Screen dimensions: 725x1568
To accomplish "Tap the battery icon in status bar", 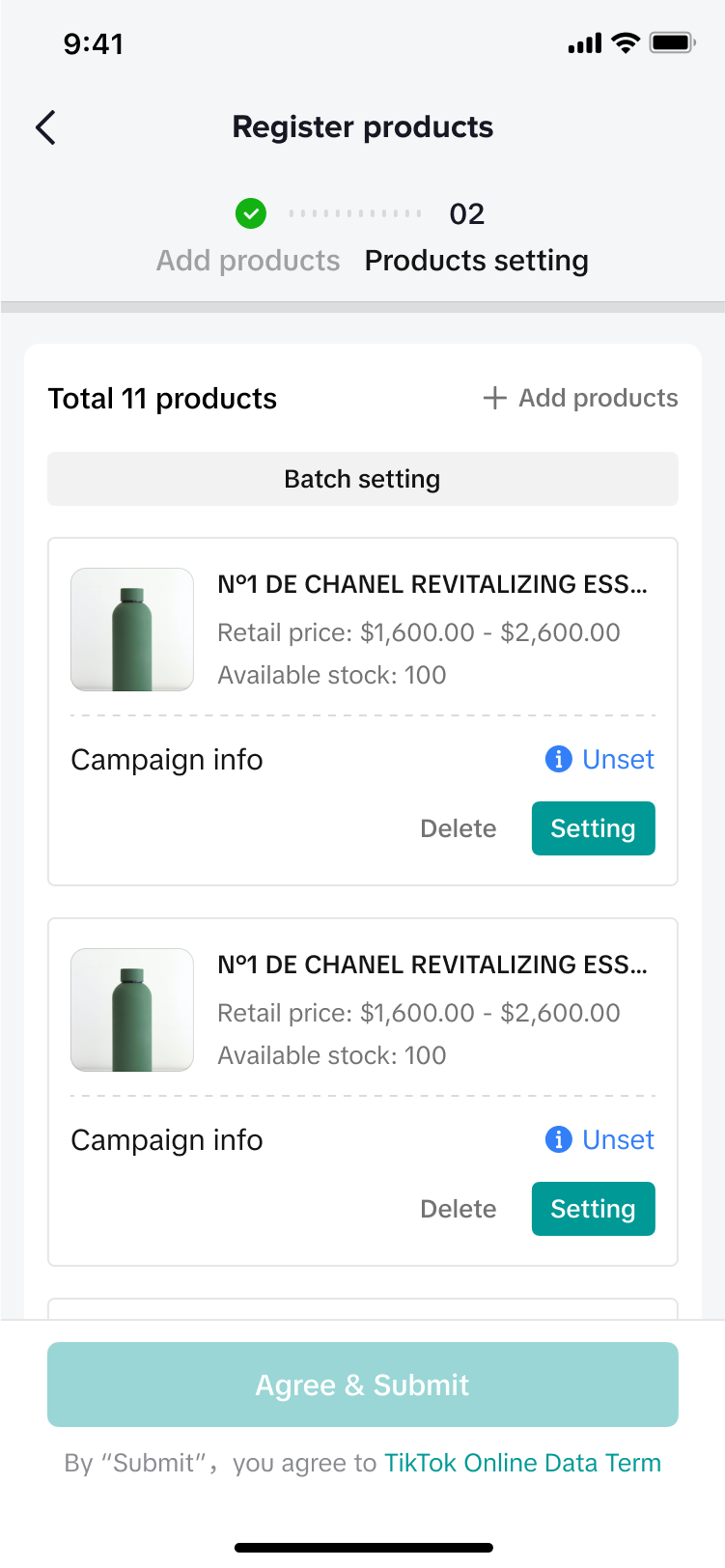I will tap(672, 43).
